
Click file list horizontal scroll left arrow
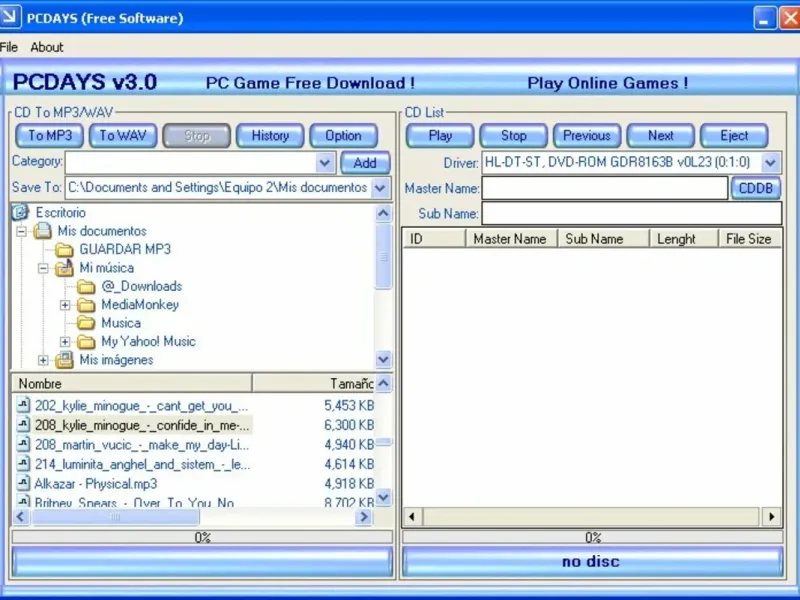click(21, 517)
